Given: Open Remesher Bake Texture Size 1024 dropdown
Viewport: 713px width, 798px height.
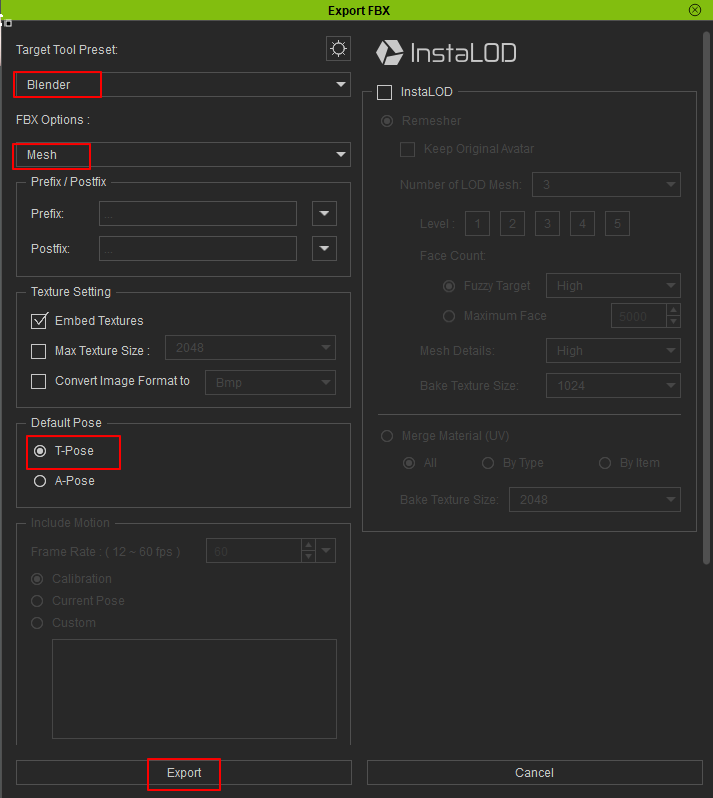Looking at the screenshot, I should point(613,386).
